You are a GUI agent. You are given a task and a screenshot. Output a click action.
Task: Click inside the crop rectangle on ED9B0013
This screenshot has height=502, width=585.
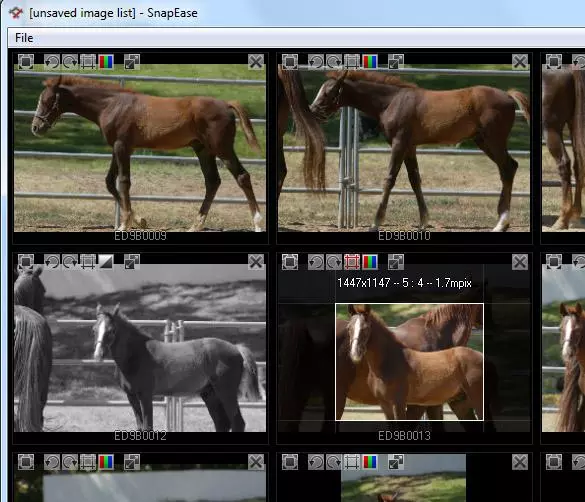pyautogui.click(x=409, y=362)
